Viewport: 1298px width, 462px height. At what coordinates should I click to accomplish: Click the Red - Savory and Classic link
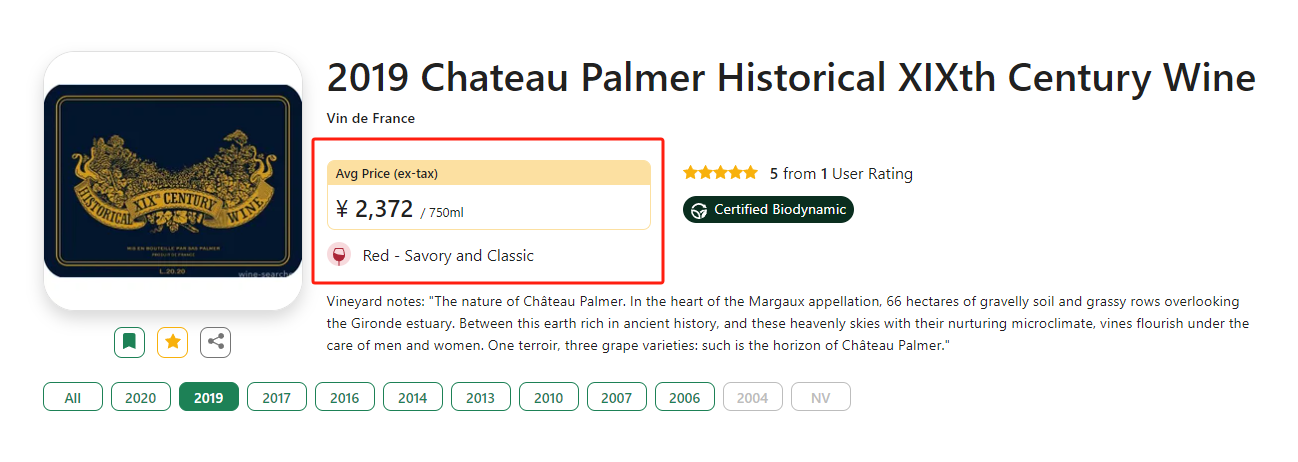pyautogui.click(x=448, y=256)
